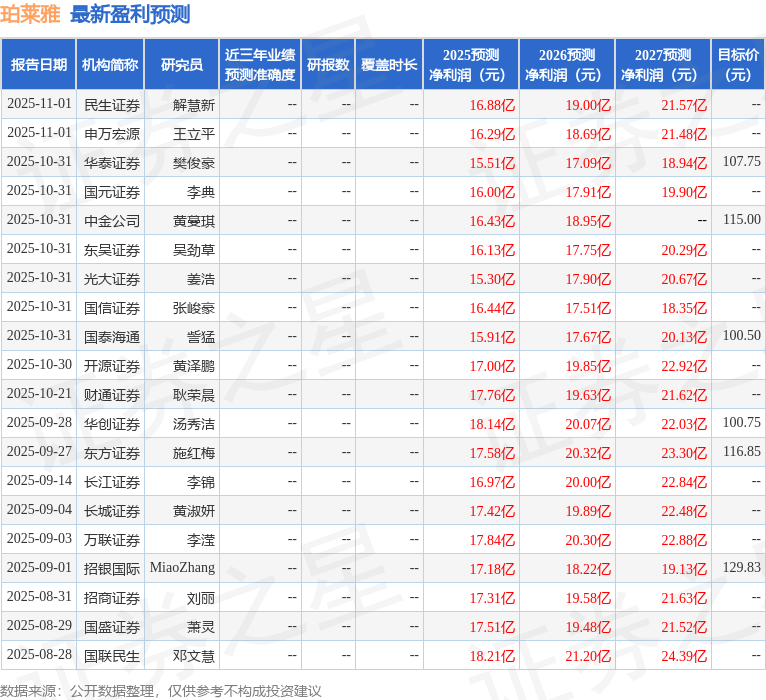Click 2025预测净利润 column header
The height and width of the screenshot is (700, 766).
click(471, 64)
